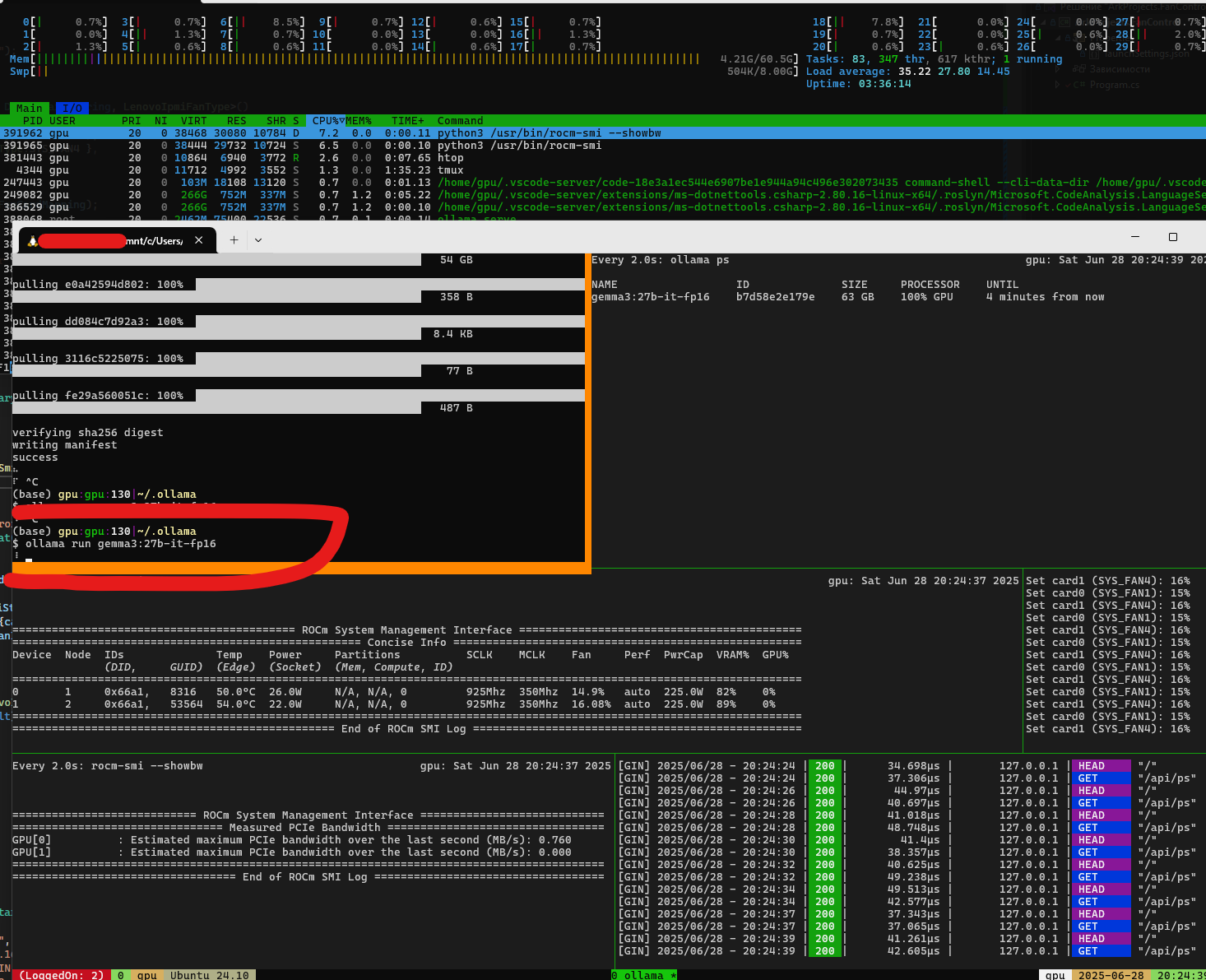This screenshot has width=1206, height=980.
Task: Switch to the Main tab in htop
Action: [29, 108]
